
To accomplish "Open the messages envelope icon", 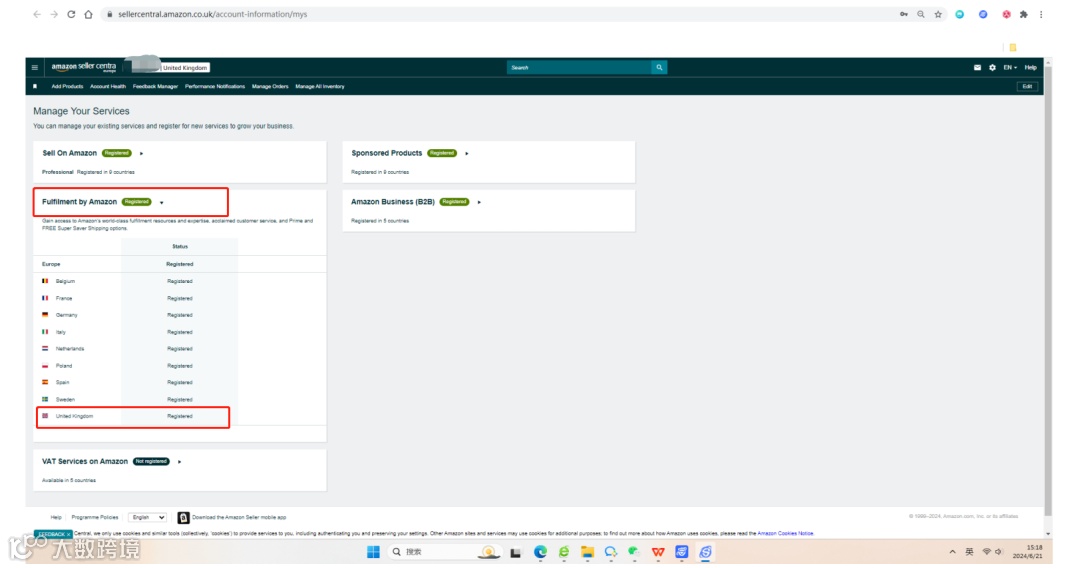I will (x=977, y=67).
